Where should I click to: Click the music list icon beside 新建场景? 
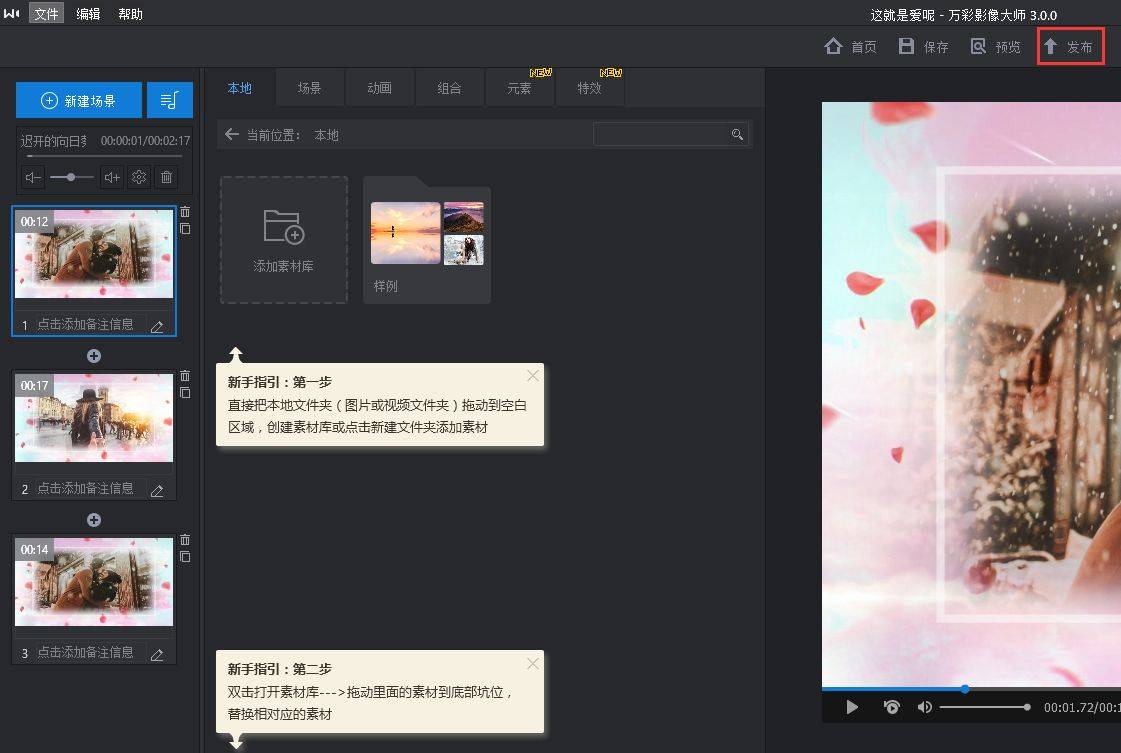(169, 100)
